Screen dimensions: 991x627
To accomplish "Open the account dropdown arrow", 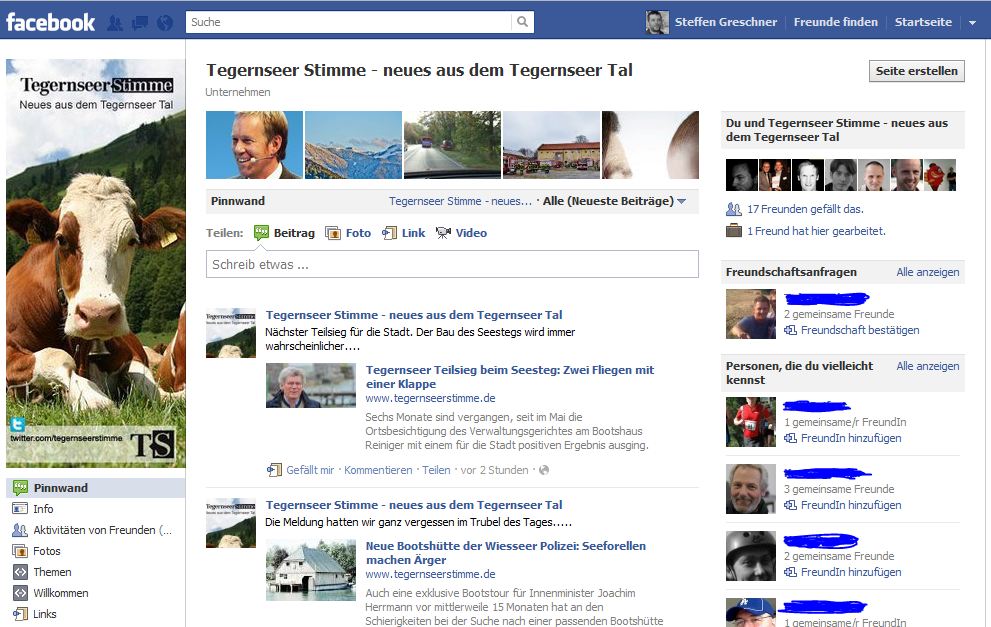I will 972,23.
